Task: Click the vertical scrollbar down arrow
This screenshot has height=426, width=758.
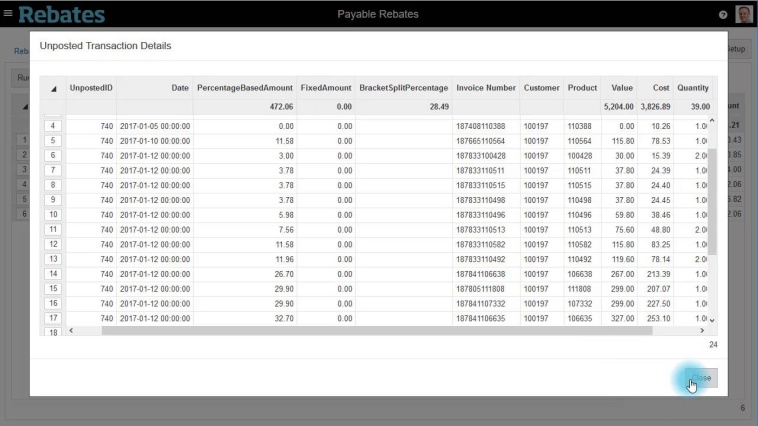Action: (x=712, y=320)
